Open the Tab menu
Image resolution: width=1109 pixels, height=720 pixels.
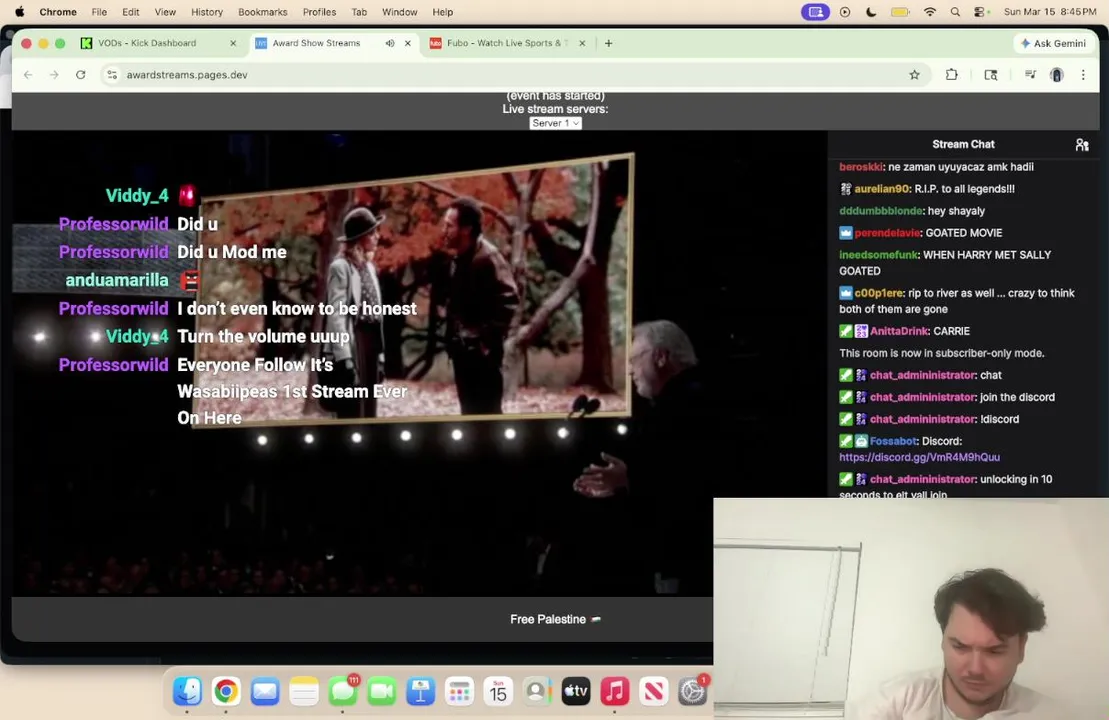tap(359, 12)
